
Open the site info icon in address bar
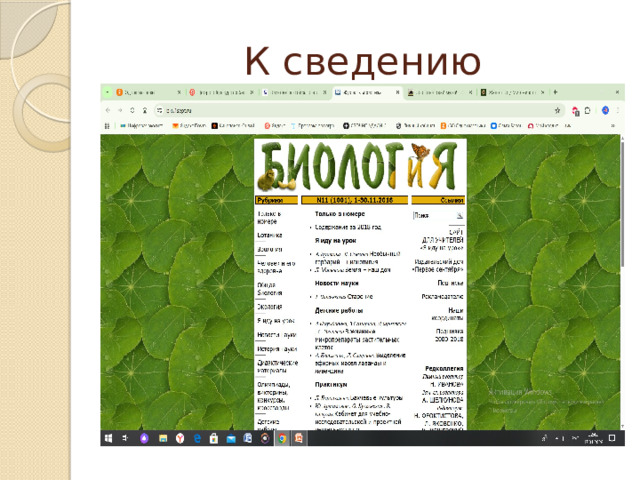[x=160, y=110]
